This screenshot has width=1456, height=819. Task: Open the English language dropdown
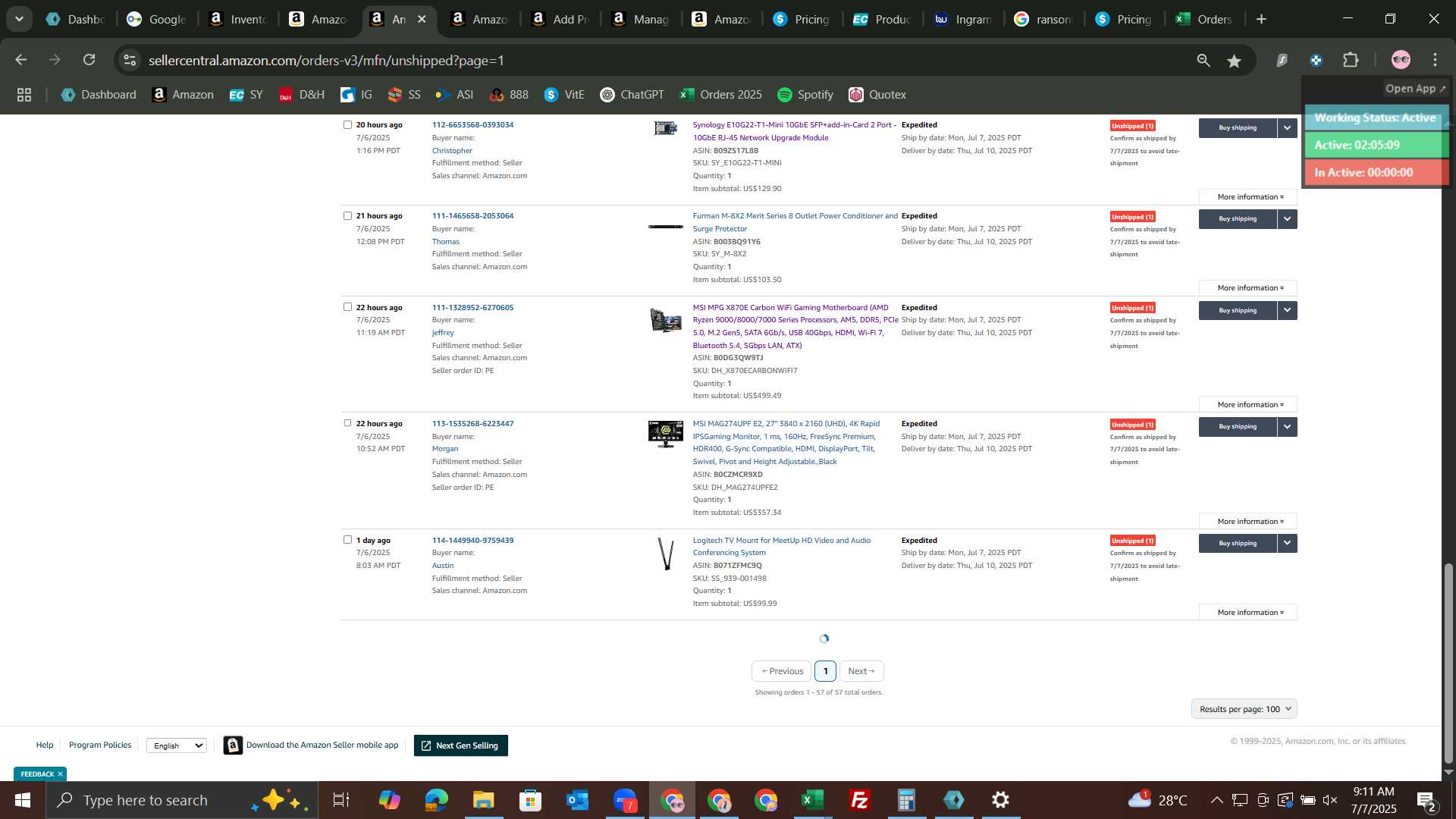click(177, 745)
